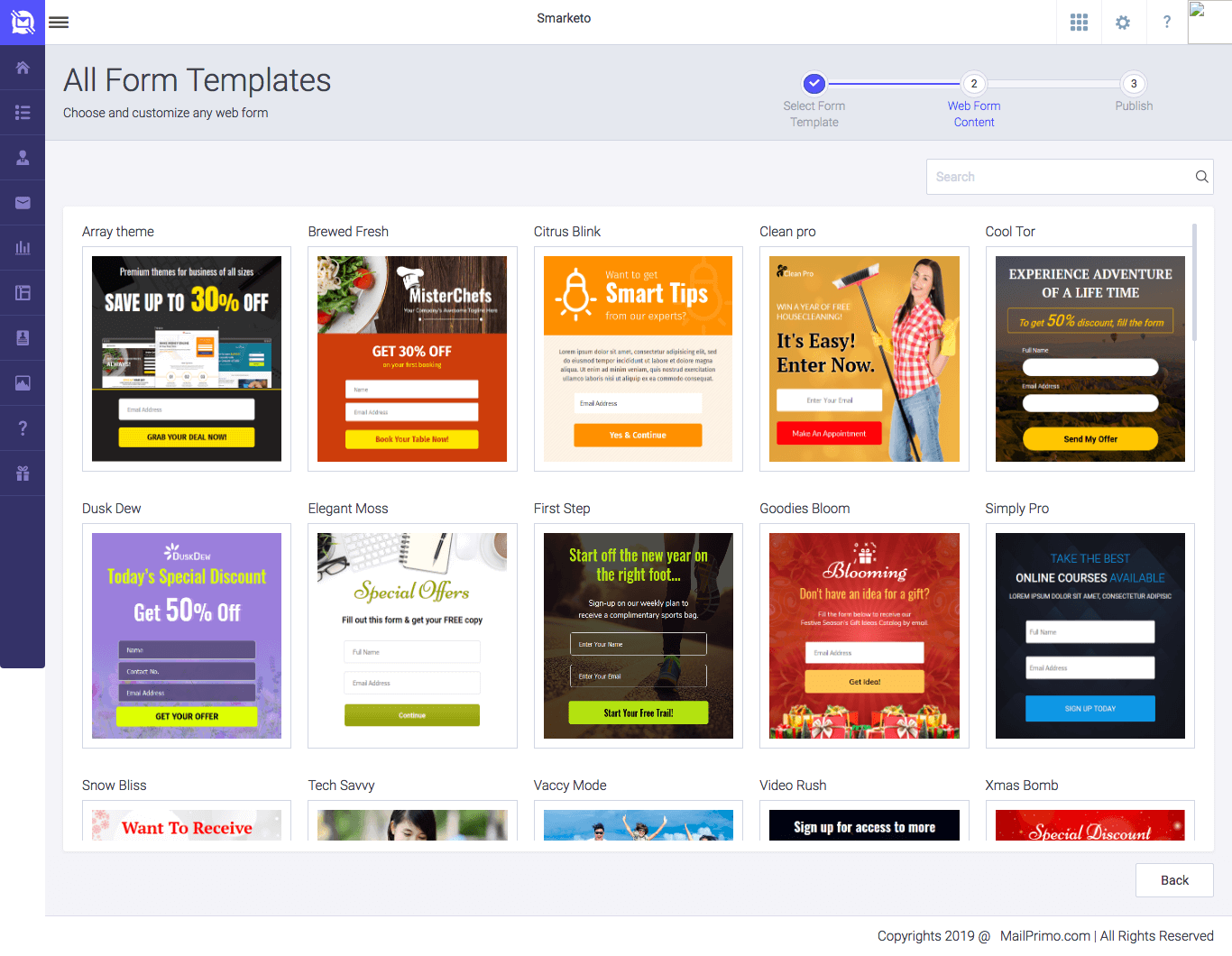This screenshot has width=1232, height=956.
Task: Select the Simply Pro template
Action: [x=1090, y=636]
